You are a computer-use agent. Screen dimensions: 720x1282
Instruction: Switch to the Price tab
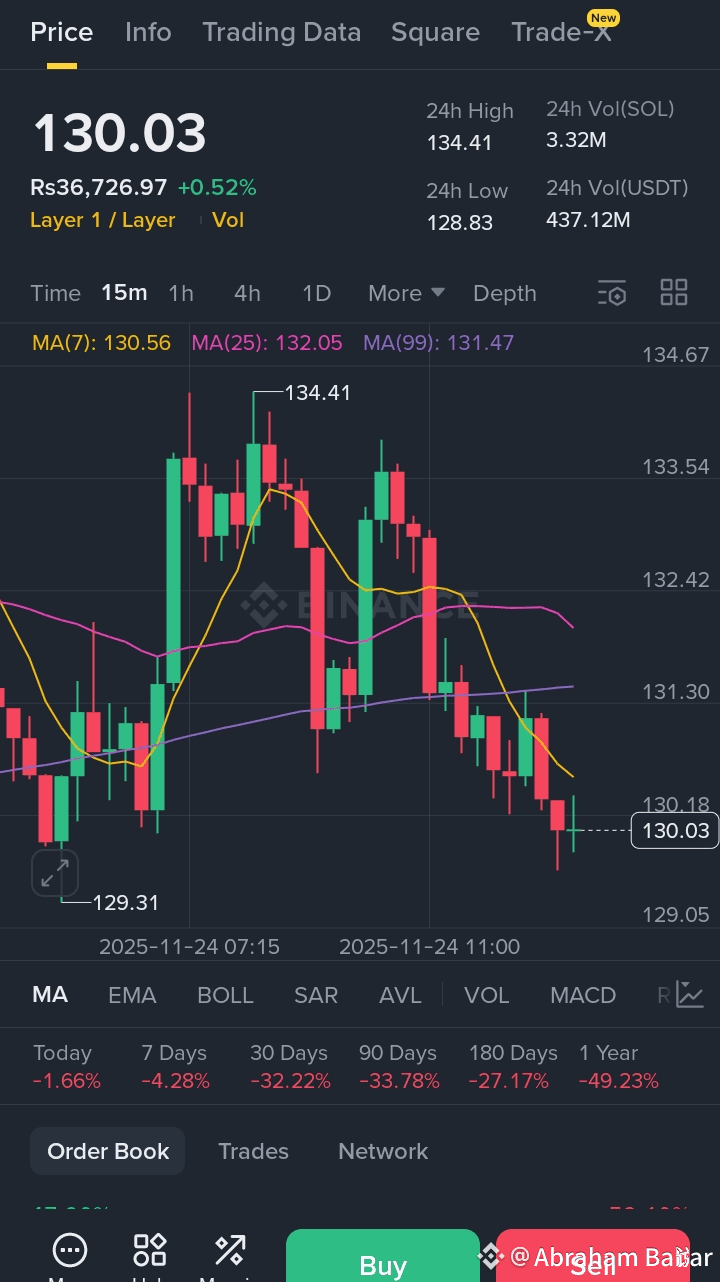pos(62,32)
